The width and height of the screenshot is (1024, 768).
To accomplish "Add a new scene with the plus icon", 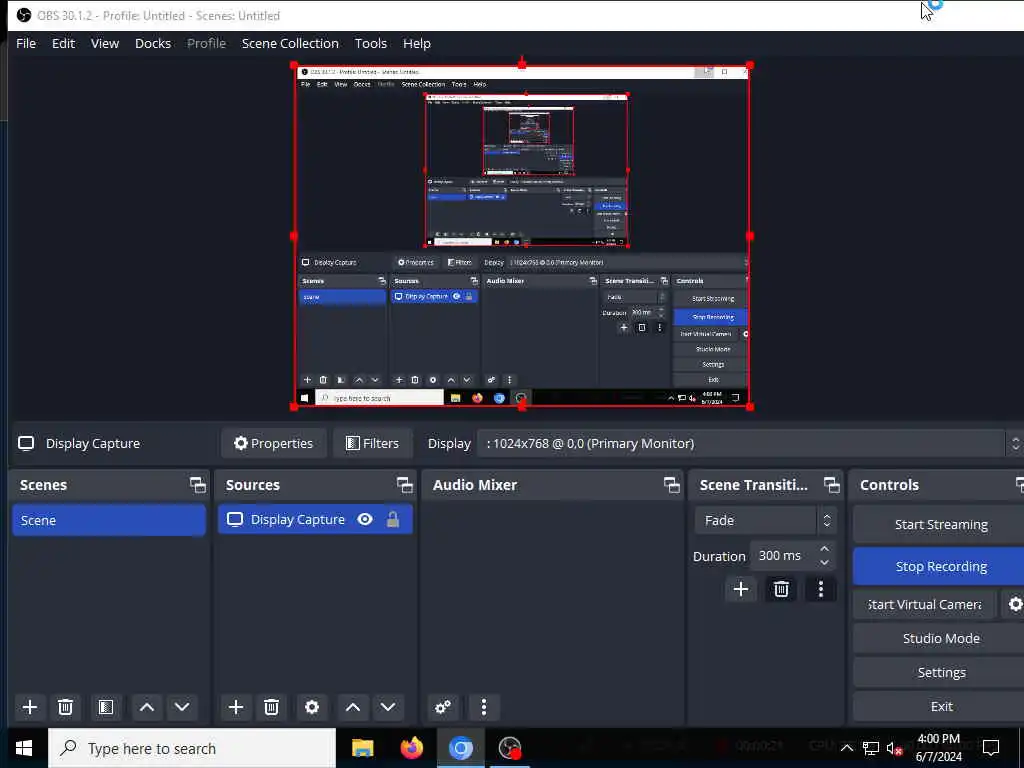I will [x=29, y=707].
